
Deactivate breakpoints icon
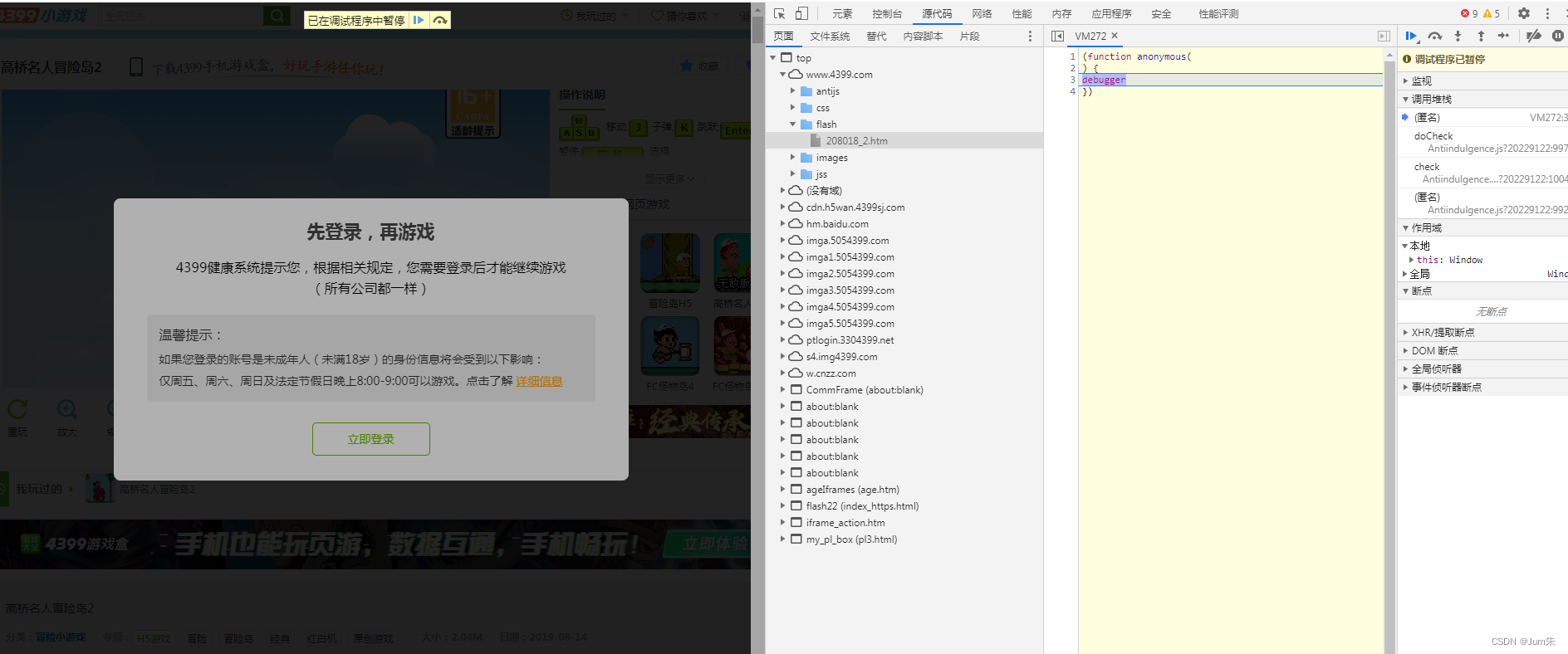pyautogui.click(x=1534, y=36)
